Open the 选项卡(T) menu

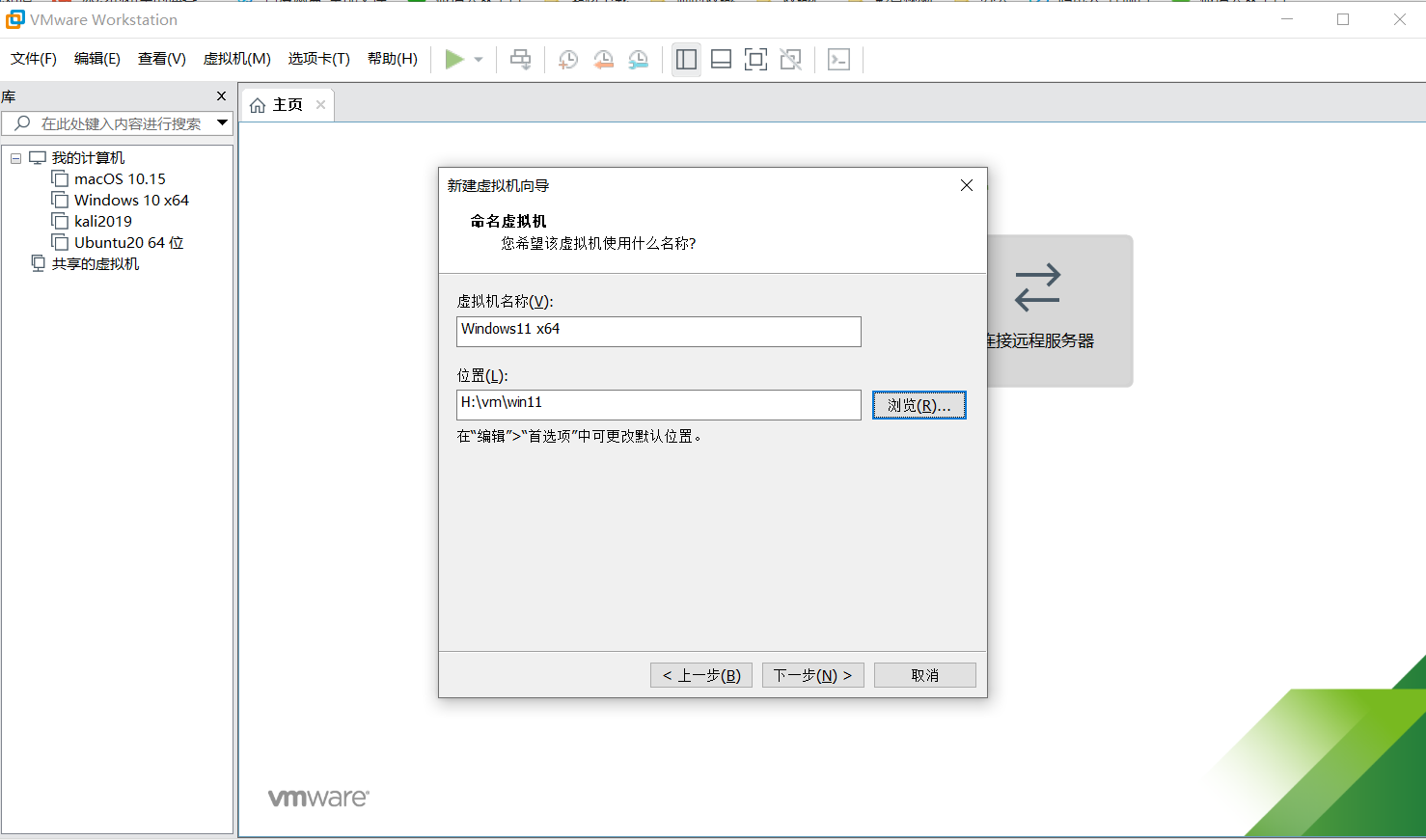(319, 59)
